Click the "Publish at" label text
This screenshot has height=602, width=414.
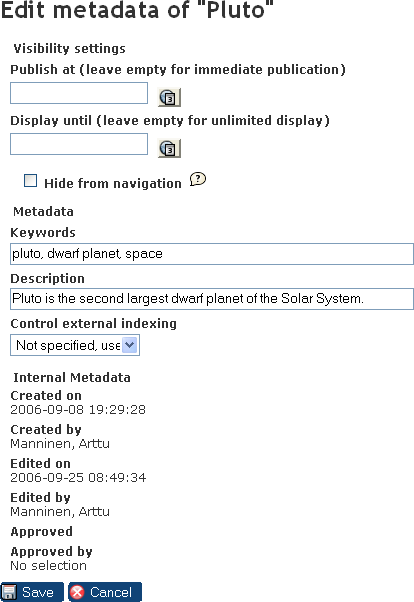click(43, 69)
